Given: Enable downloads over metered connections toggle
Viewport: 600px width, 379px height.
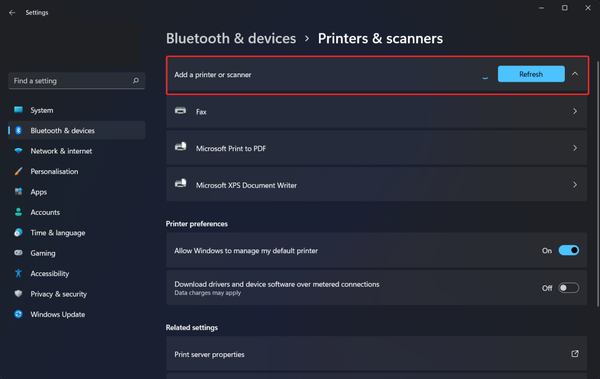Looking at the screenshot, I should 569,288.
